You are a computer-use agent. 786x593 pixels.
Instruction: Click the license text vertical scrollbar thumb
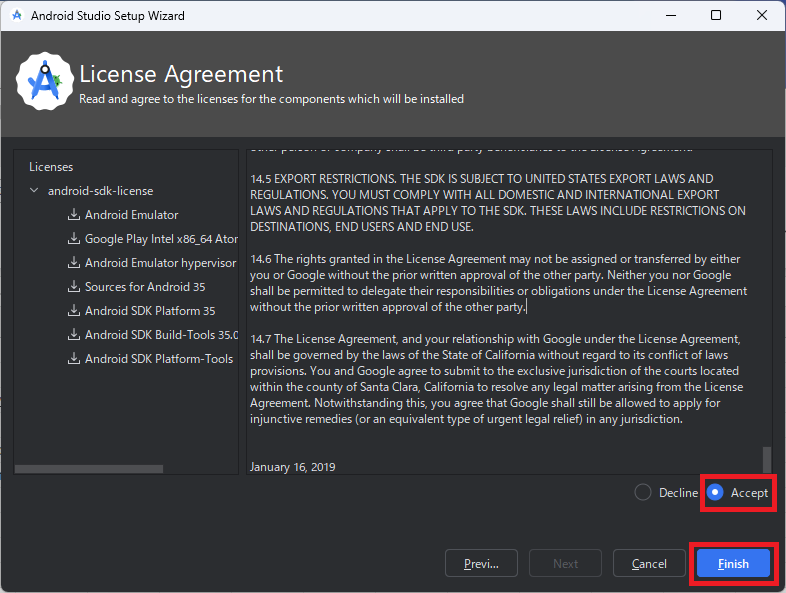click(x=767, y=459)
